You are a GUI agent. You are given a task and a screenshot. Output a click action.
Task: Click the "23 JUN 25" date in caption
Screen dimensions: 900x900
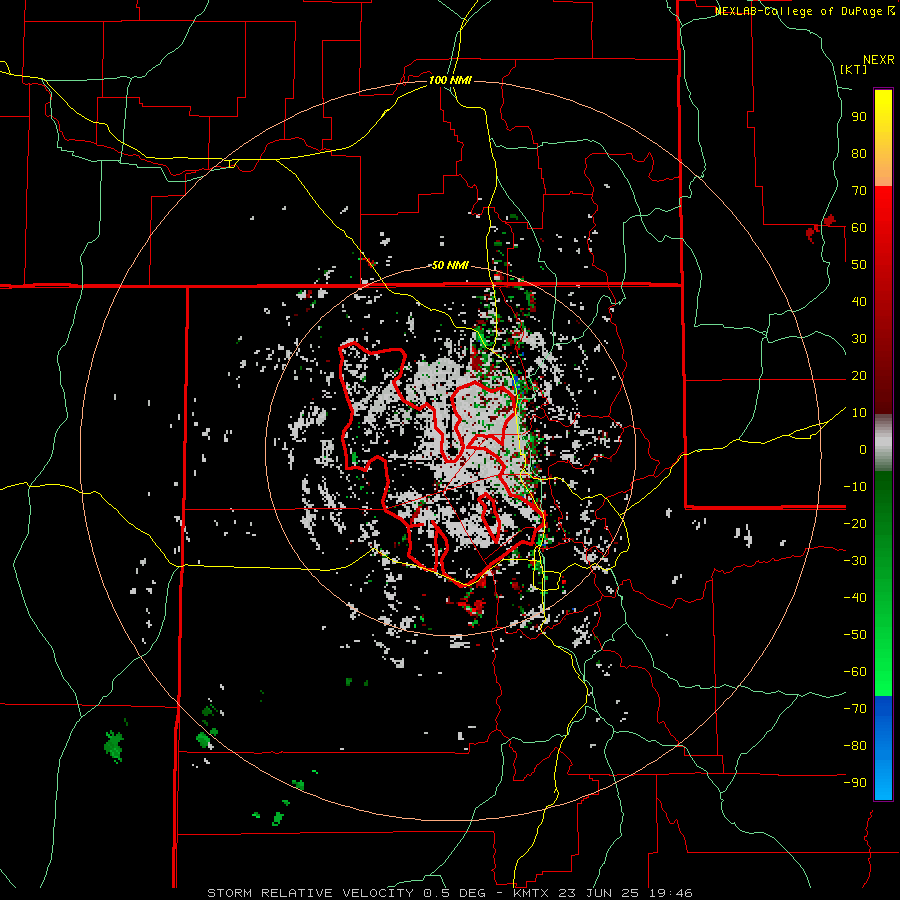[599, 893]
